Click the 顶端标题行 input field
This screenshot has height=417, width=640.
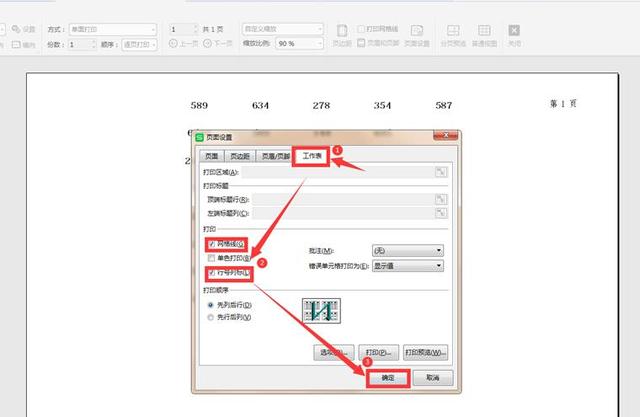click(343, 200)
